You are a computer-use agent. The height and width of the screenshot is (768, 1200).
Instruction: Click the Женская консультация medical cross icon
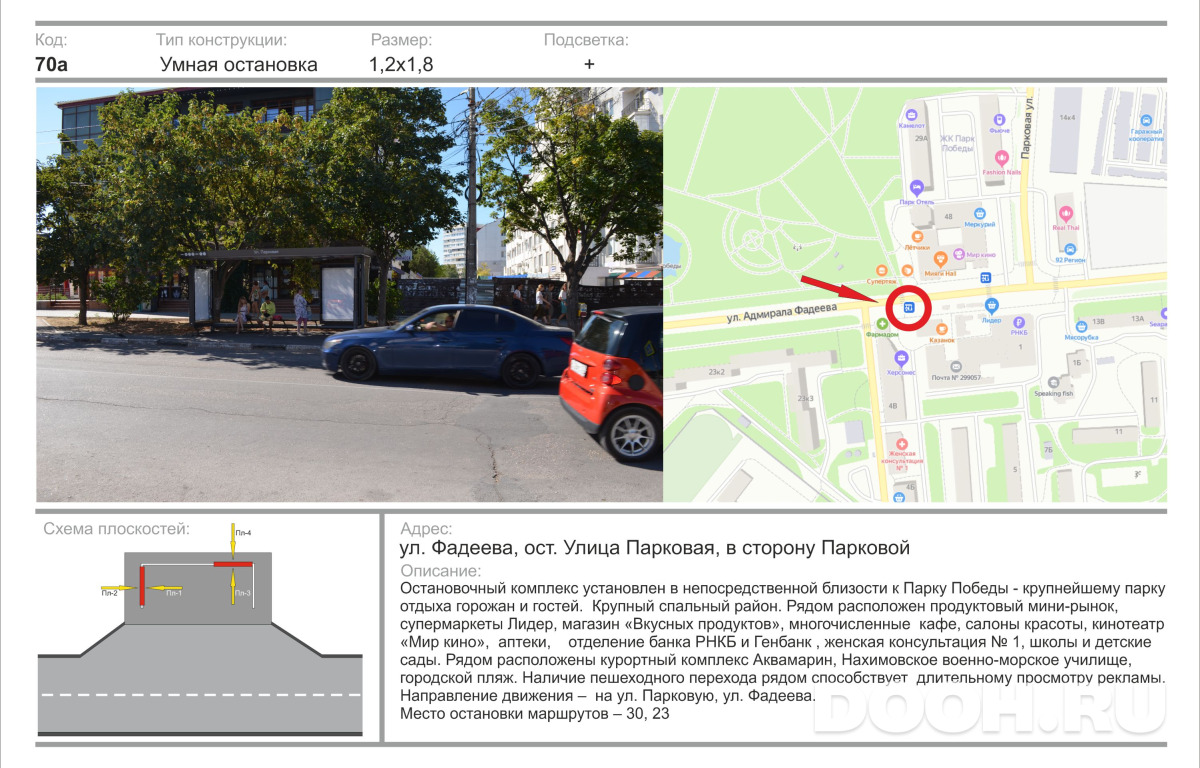click(x=902, y=443)
